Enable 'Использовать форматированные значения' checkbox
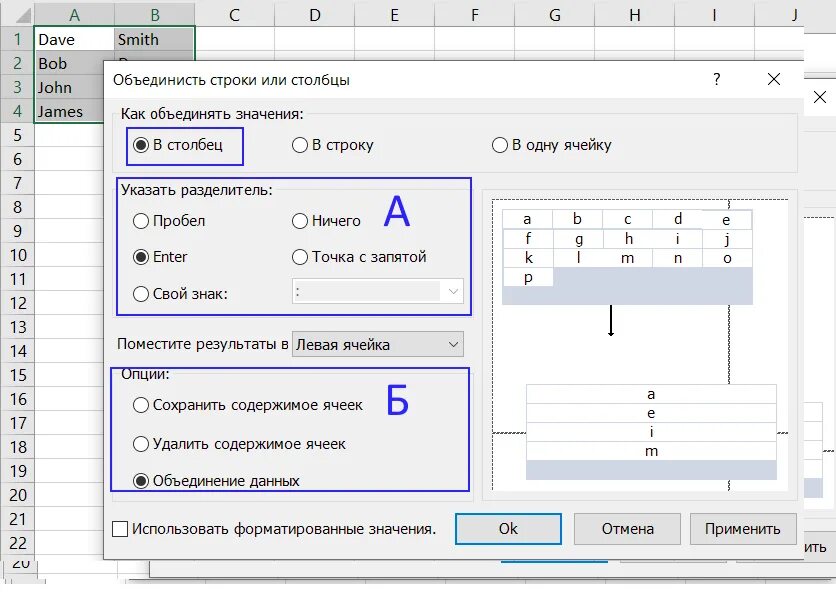This screenshot has height=600, width=836. click(120, 529)
